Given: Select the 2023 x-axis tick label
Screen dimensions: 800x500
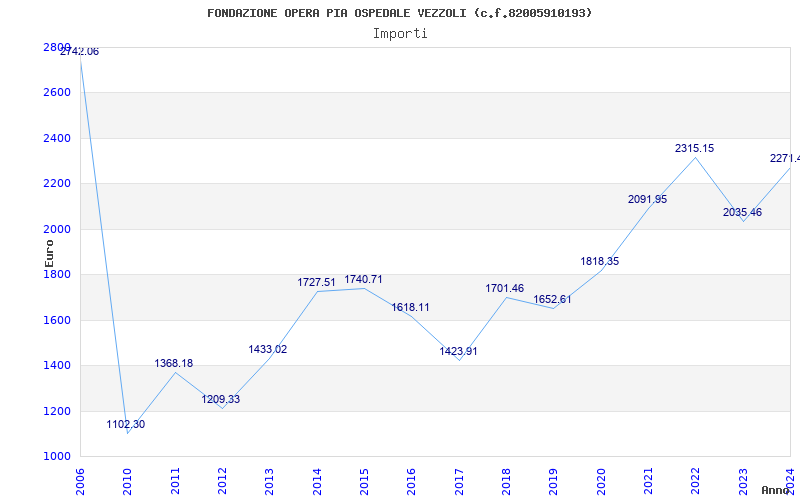Looking at the screenshot, I should pos(743,482).
